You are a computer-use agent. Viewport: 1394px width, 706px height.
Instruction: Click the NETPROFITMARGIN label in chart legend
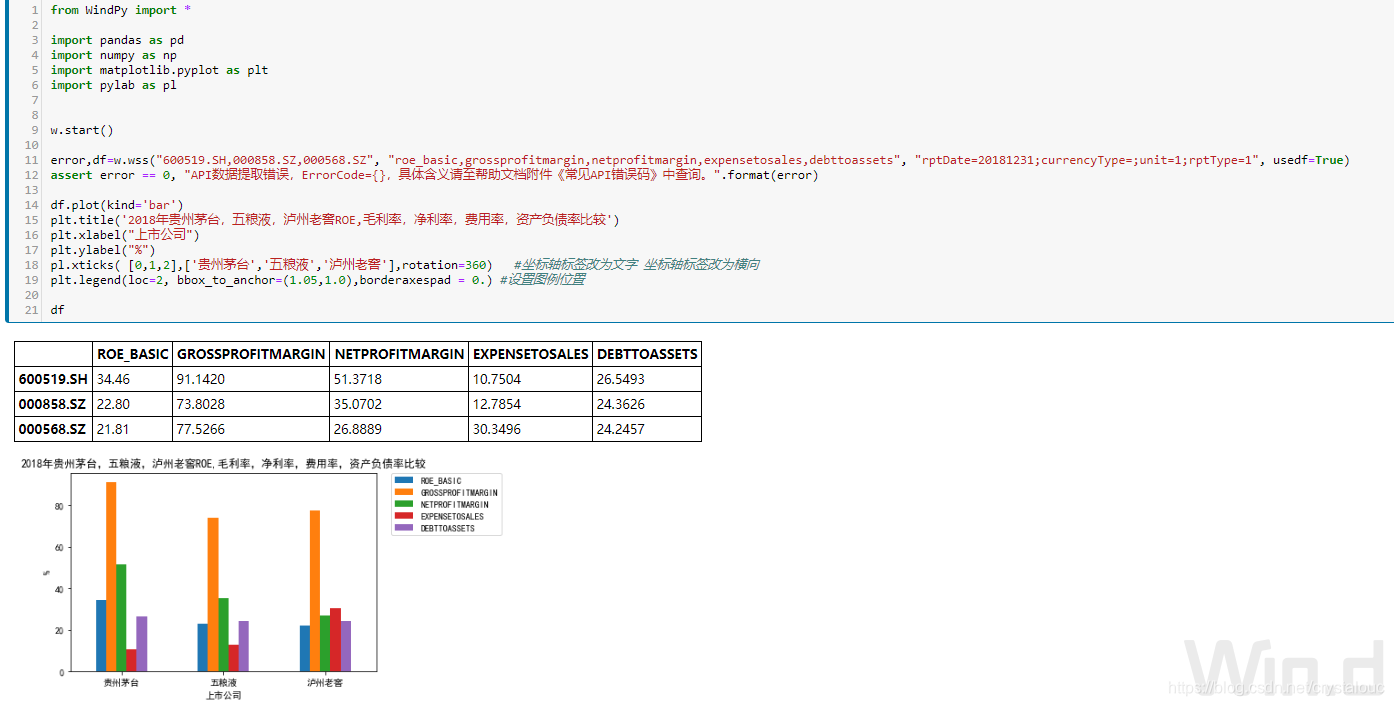[454, 505]
